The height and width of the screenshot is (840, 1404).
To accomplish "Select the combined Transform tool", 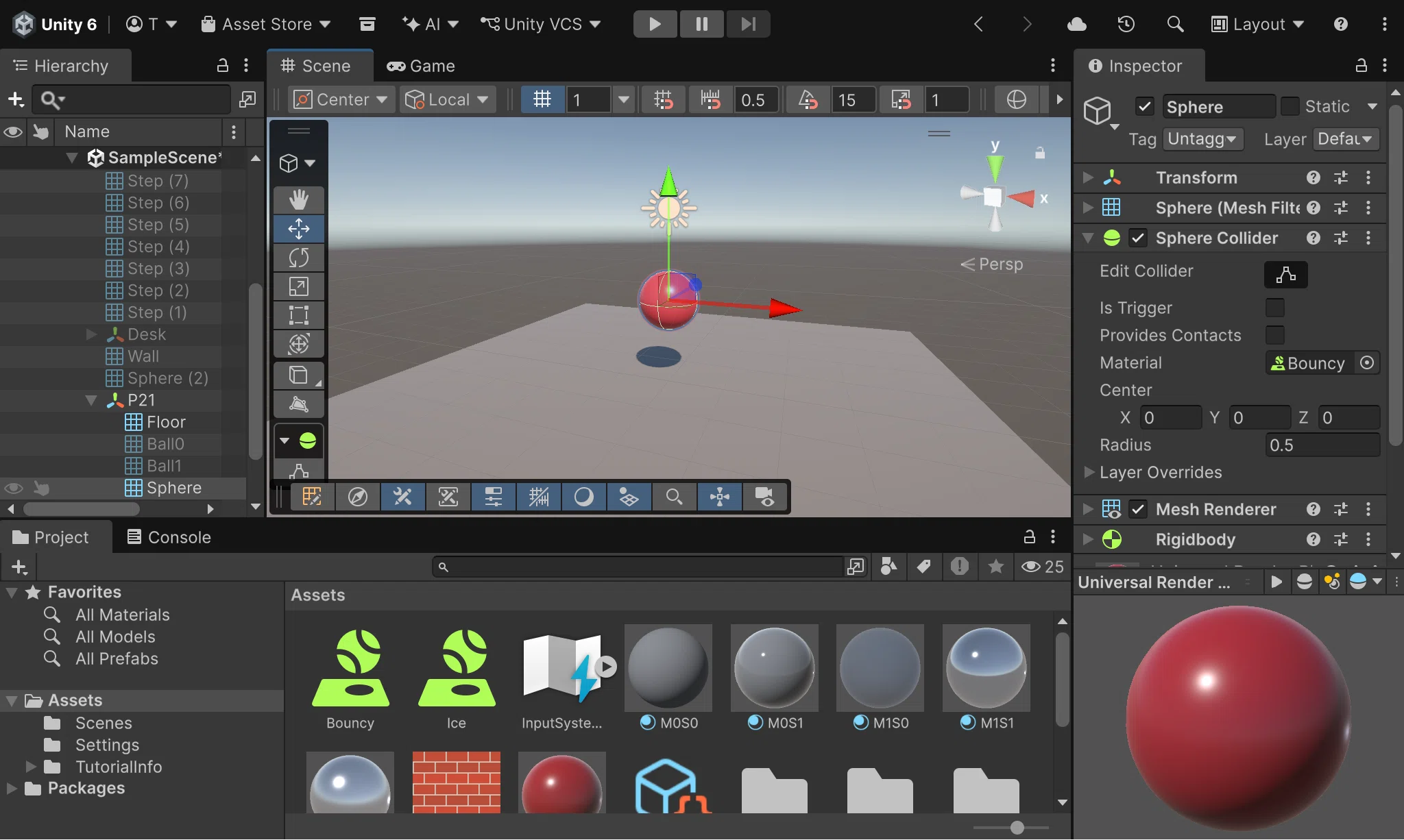I will tap(299, 344).
